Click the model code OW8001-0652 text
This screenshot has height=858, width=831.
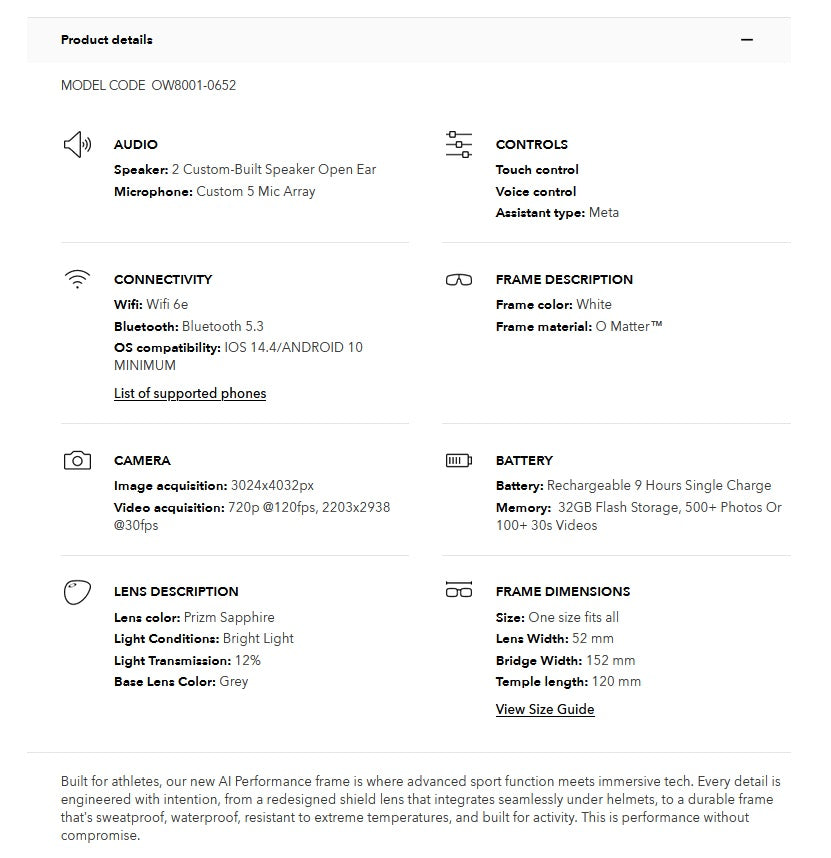(x=194, y=86)
